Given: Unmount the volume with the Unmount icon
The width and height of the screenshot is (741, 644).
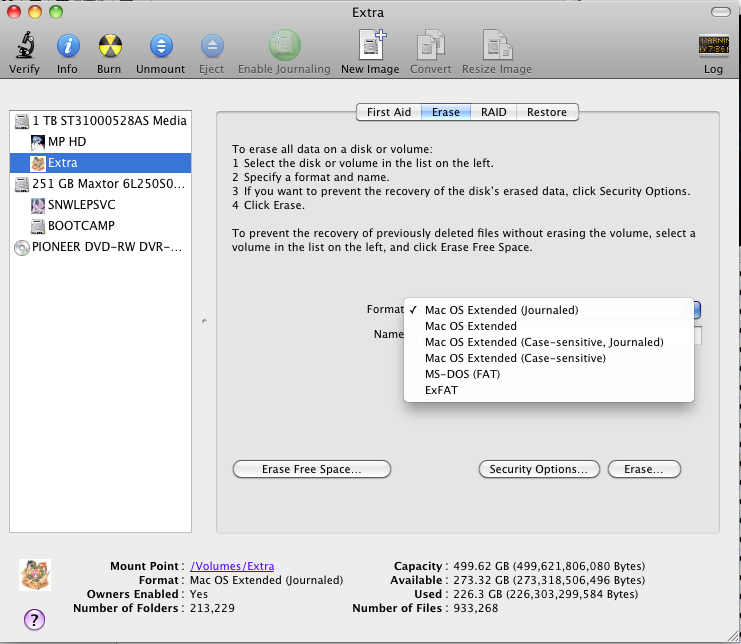Looking at the screenshot, I should point(161,46).
